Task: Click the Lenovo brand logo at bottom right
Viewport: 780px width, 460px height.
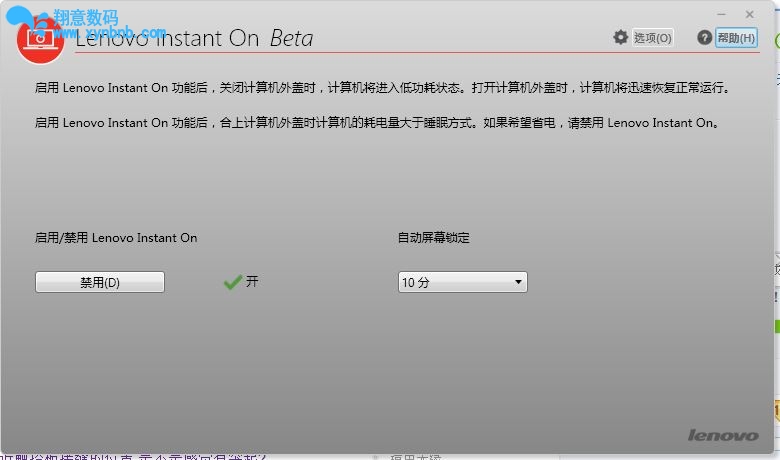Action: click(722, 435)
